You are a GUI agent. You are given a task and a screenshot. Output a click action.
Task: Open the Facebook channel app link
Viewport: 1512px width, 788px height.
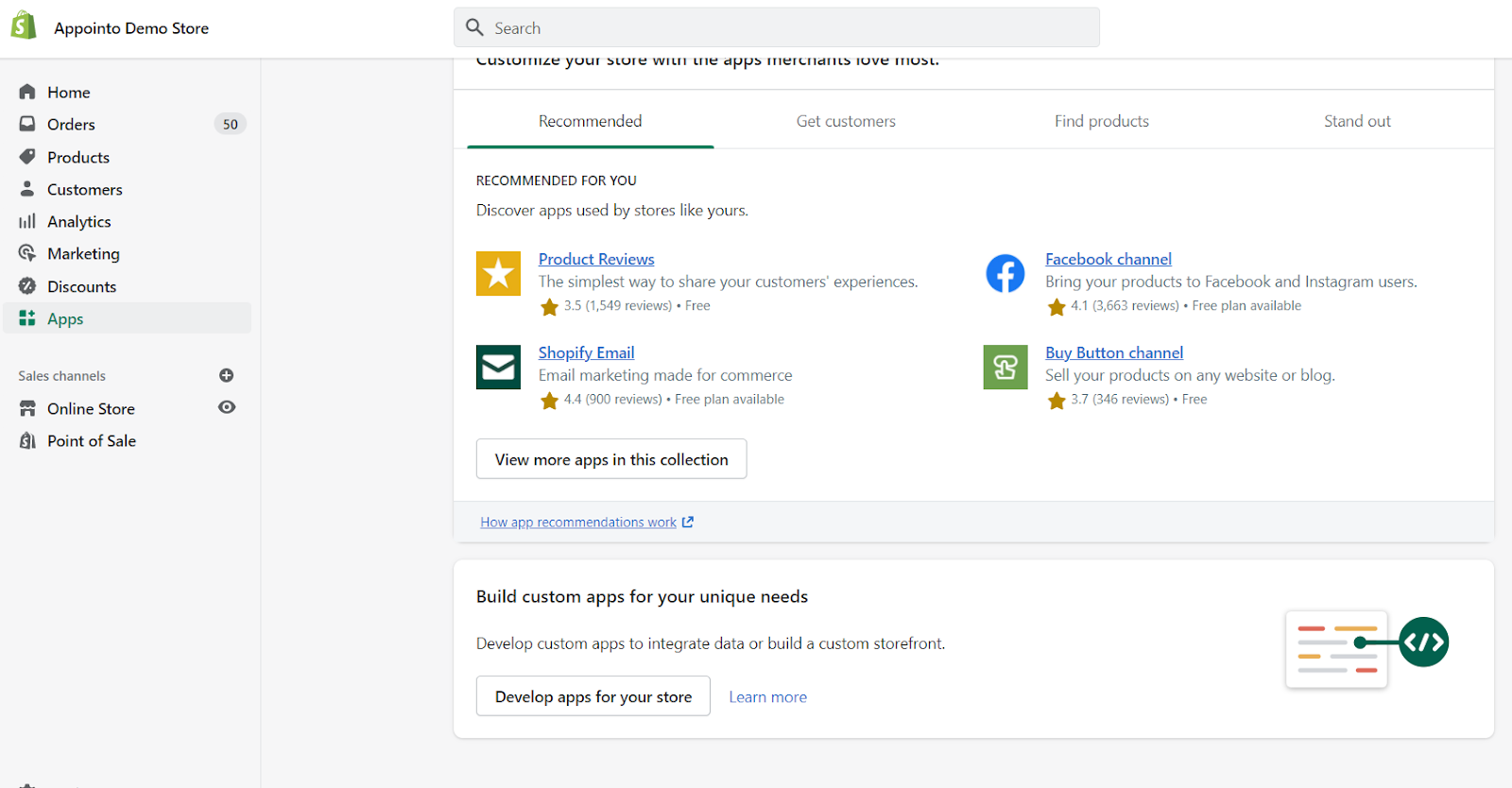click(x=1108, y=259)
